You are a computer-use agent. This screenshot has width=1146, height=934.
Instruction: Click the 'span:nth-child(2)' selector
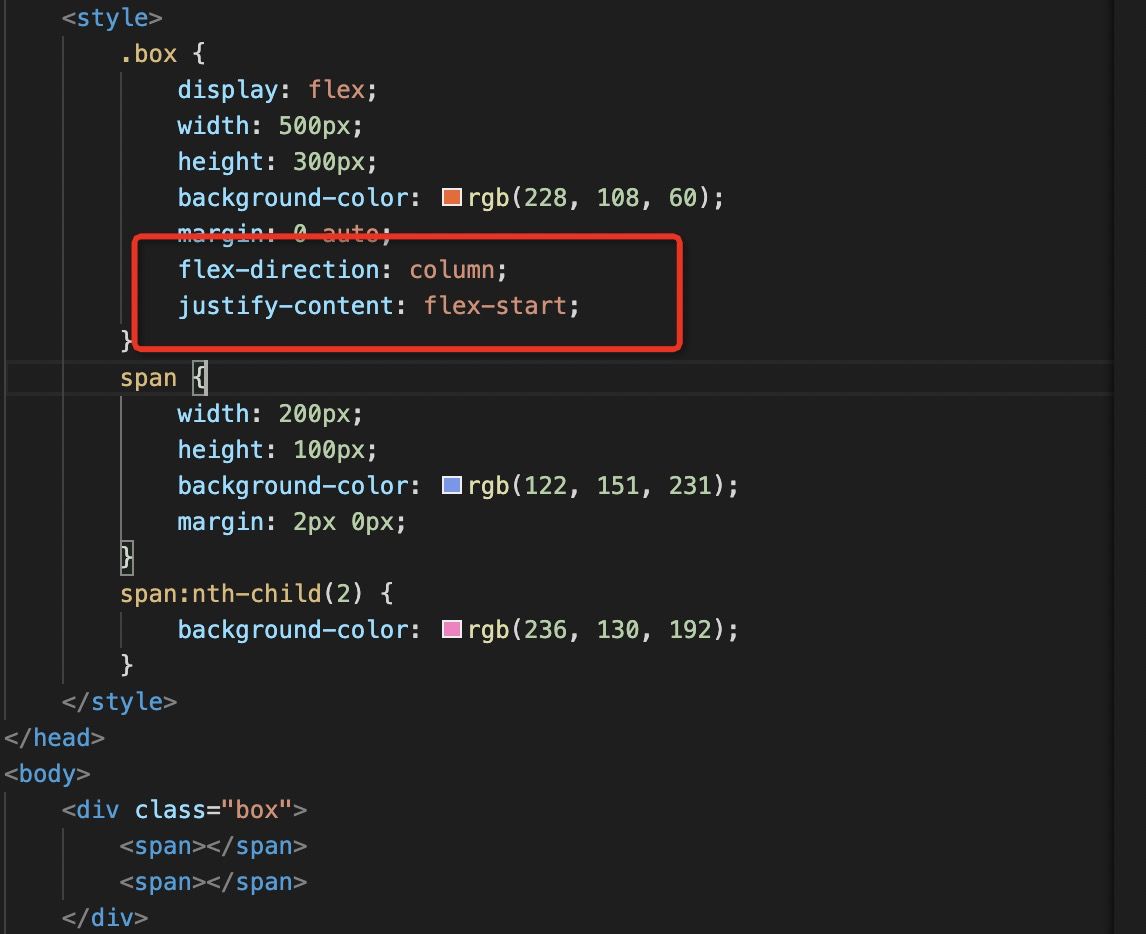click(x=241, y=593)
